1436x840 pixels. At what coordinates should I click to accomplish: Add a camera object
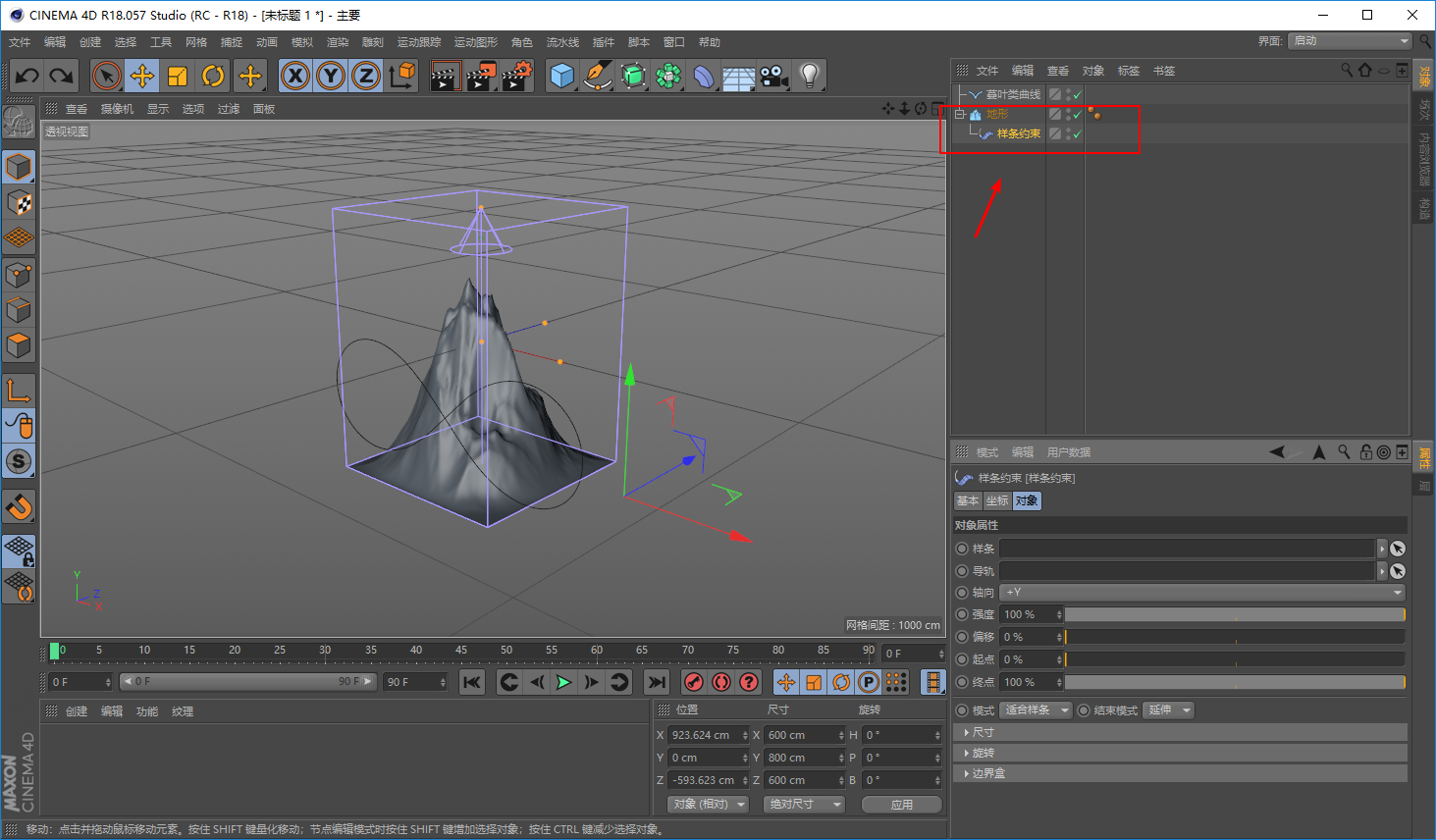click(773, 76)
